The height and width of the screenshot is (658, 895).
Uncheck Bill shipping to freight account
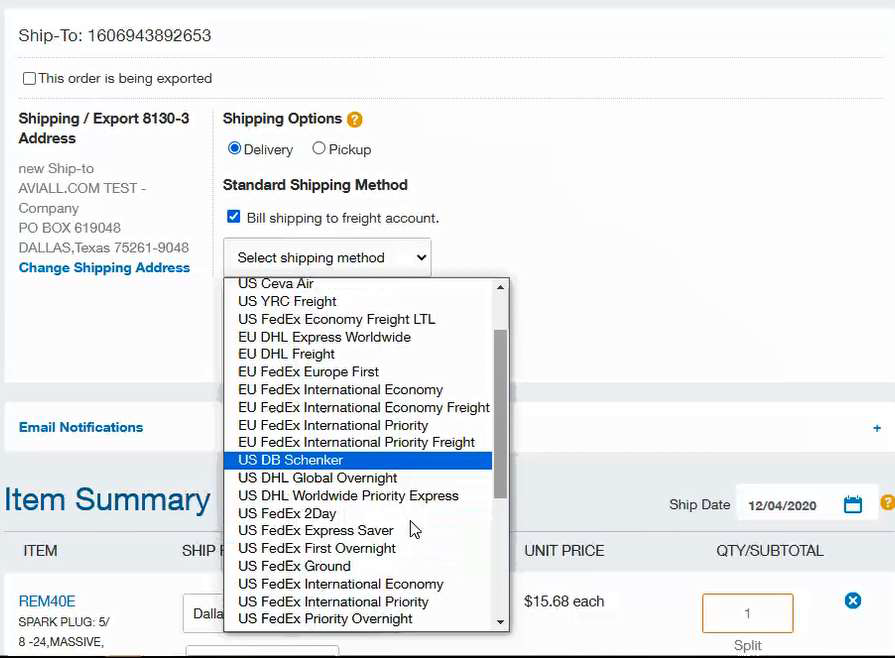[234, 217]
